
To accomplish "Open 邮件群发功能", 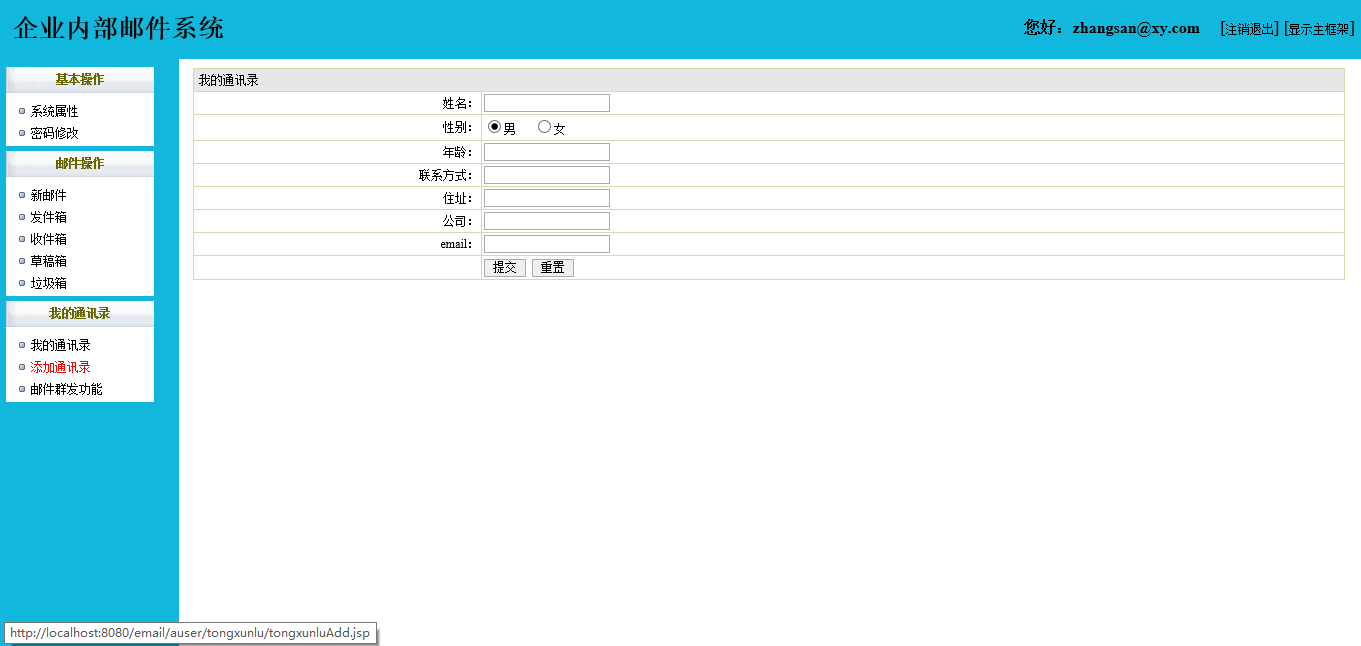I will (x=66, y=389).
